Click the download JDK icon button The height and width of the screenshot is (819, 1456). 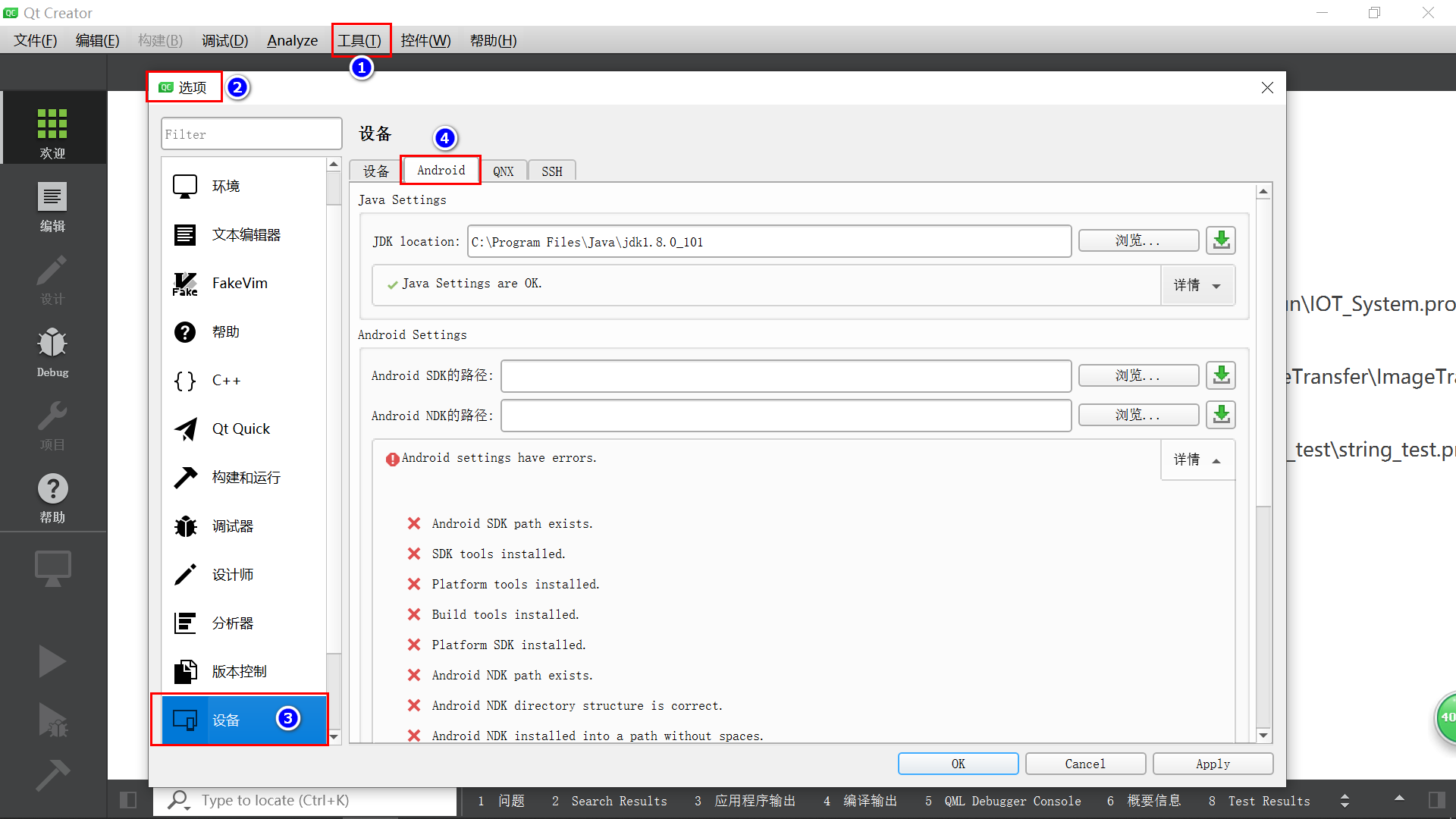click(x=1221, y=241)
